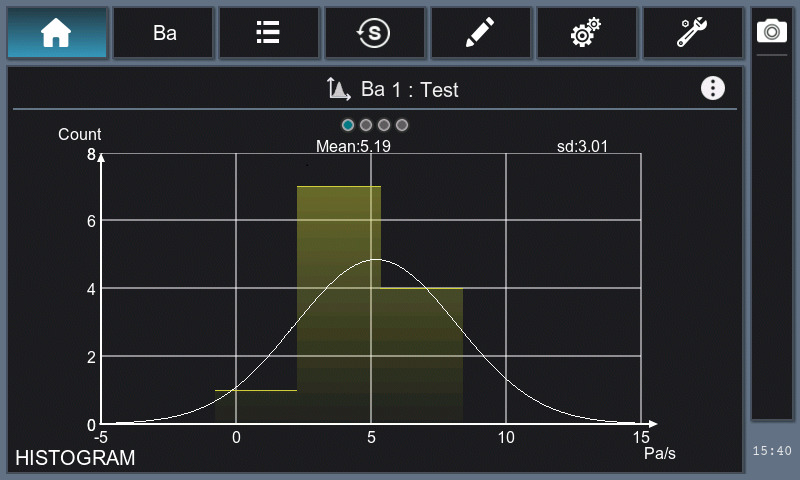Click the y-axis value 6
This screenshot has height=480, width=800.
[91, 221]
